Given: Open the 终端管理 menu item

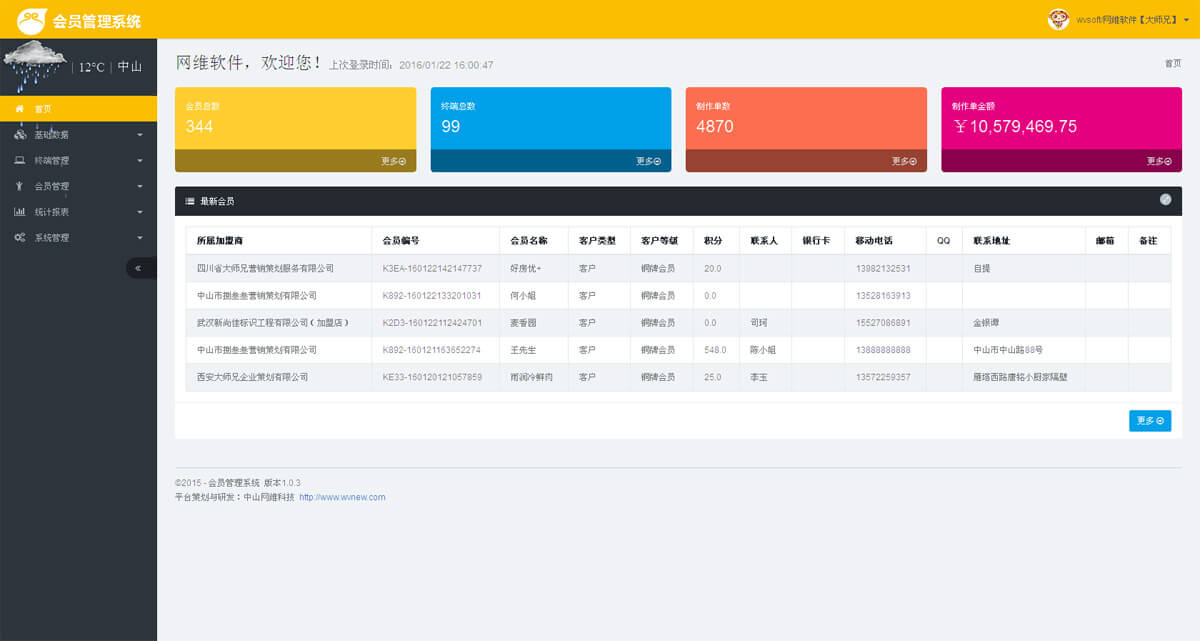Looking at the screenshot, I should [52, 160].
